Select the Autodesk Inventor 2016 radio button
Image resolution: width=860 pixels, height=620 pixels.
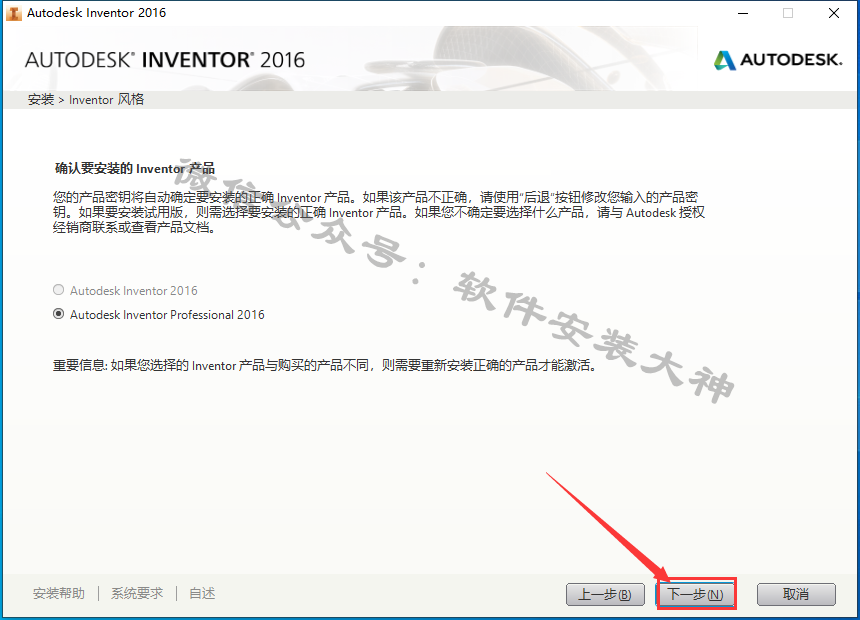click(x=58, y=290)
